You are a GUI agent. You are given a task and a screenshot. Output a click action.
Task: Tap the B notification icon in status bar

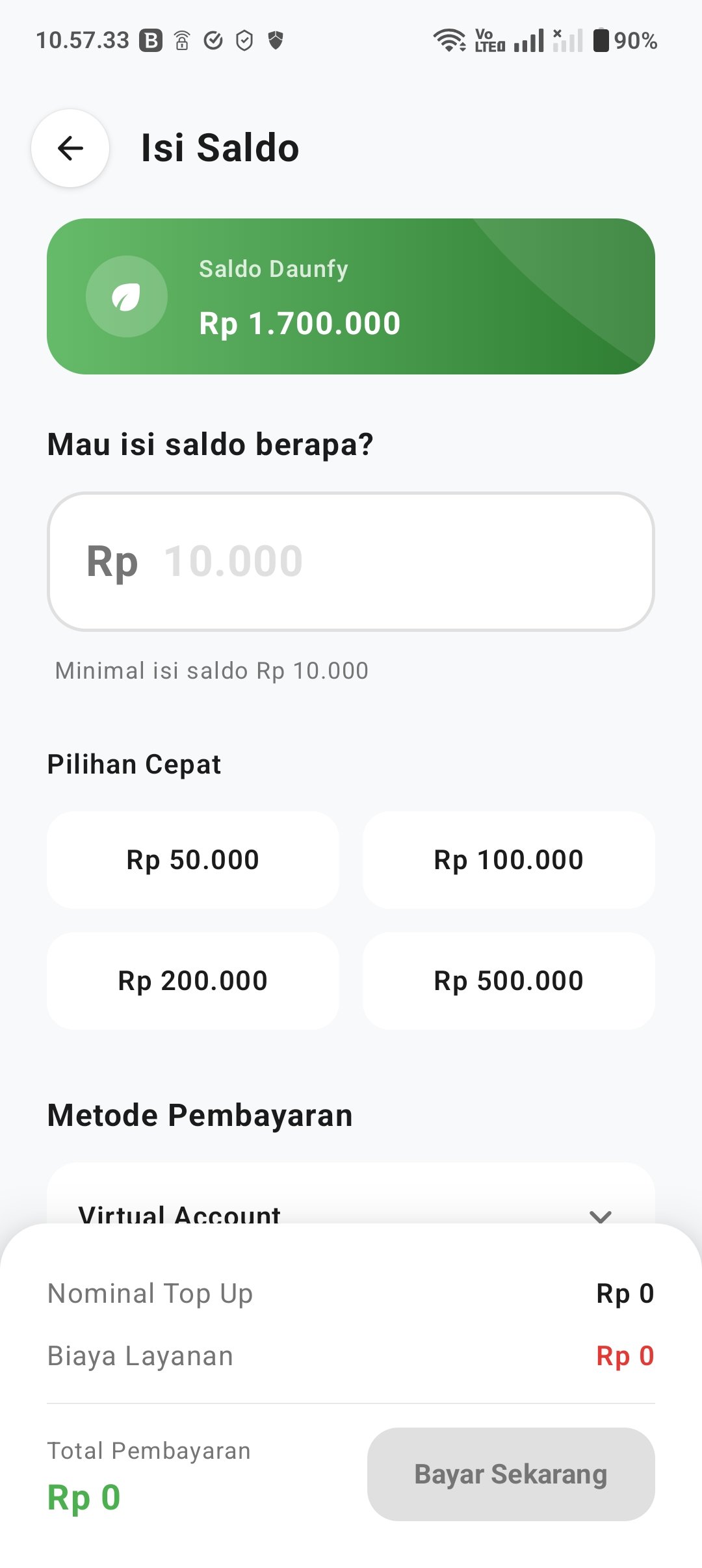151,40
